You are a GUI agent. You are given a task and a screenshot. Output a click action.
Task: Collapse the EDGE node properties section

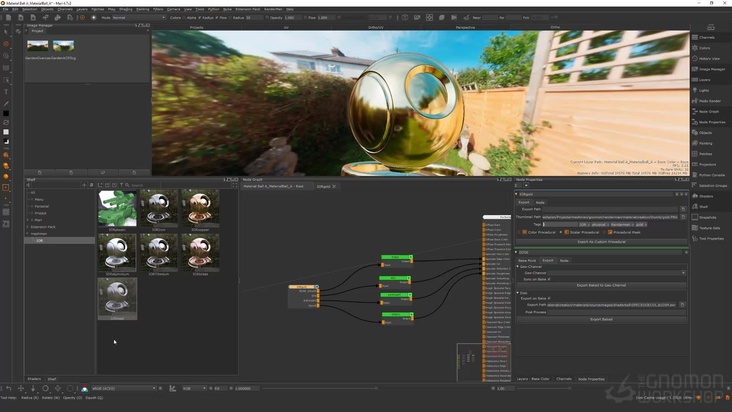[x=517, y=252]
